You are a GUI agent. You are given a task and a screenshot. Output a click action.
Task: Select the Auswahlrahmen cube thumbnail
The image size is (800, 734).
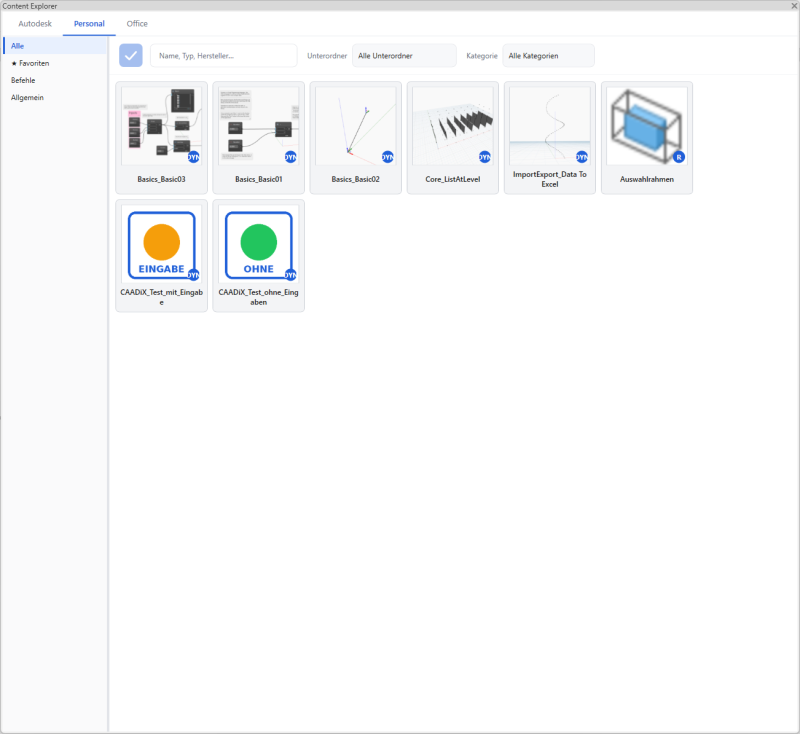pos(646,125)
